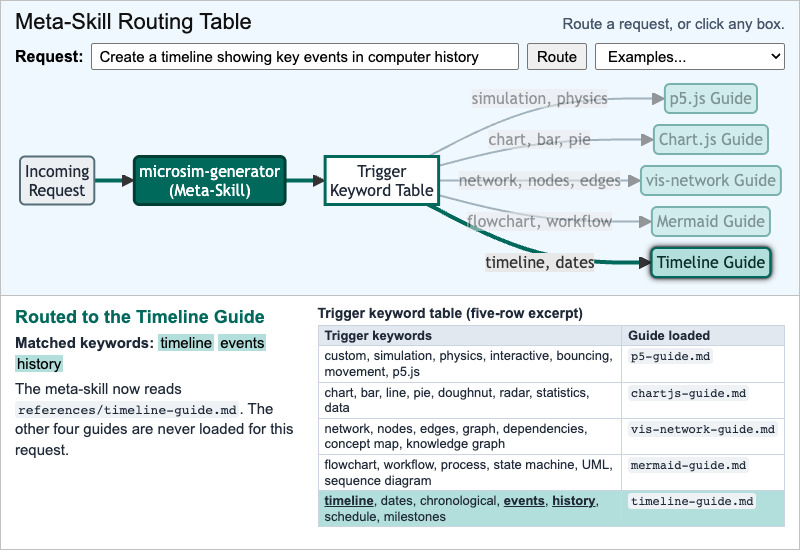This screenshot has height=552, width=800.
Task: Click the vis-network-guide.md table cell
Action: (x=703, y=437)
